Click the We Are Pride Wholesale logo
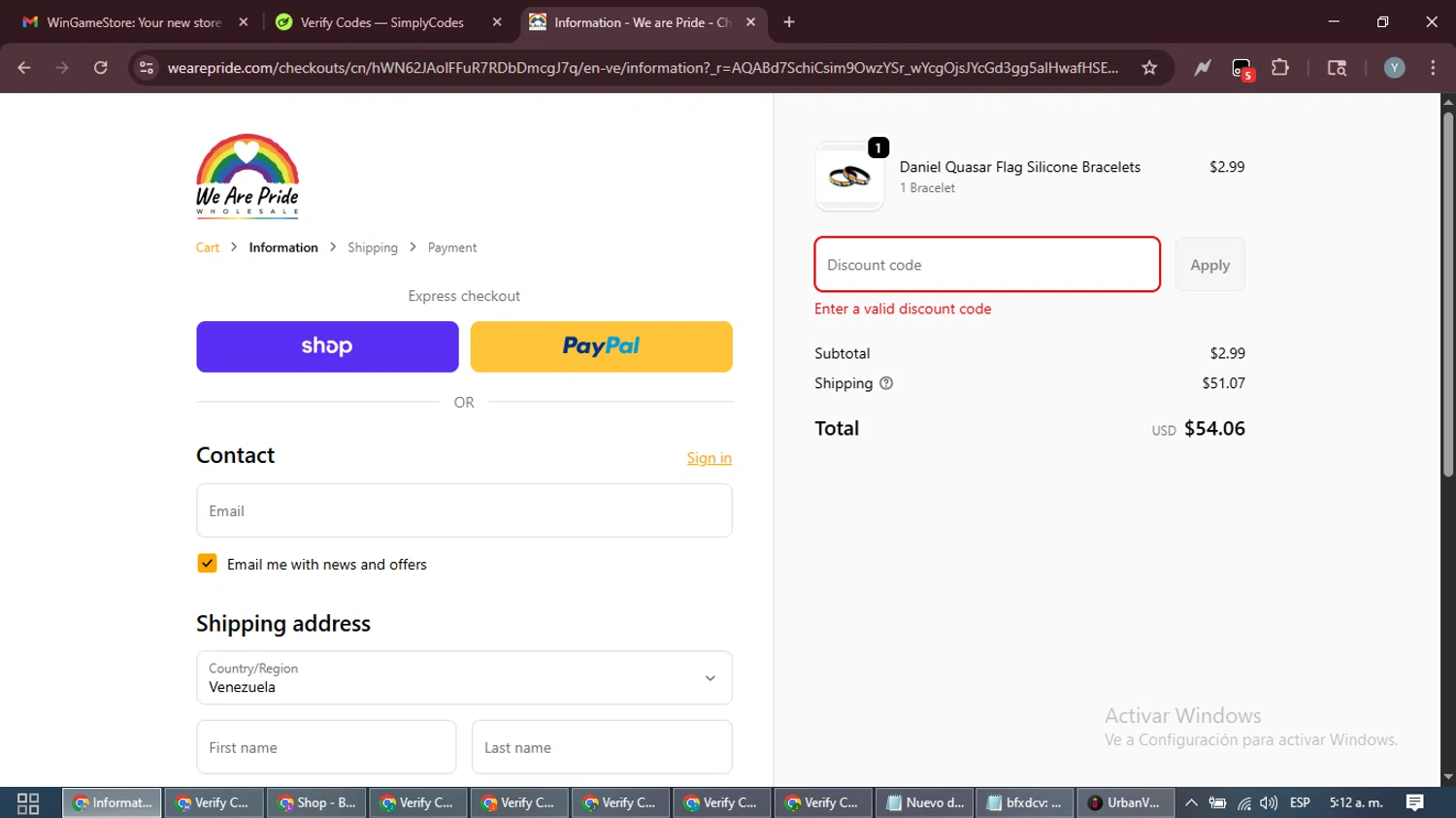Image resolution: width=1456 pixels, height=818 pixels. tap(248, 176)
